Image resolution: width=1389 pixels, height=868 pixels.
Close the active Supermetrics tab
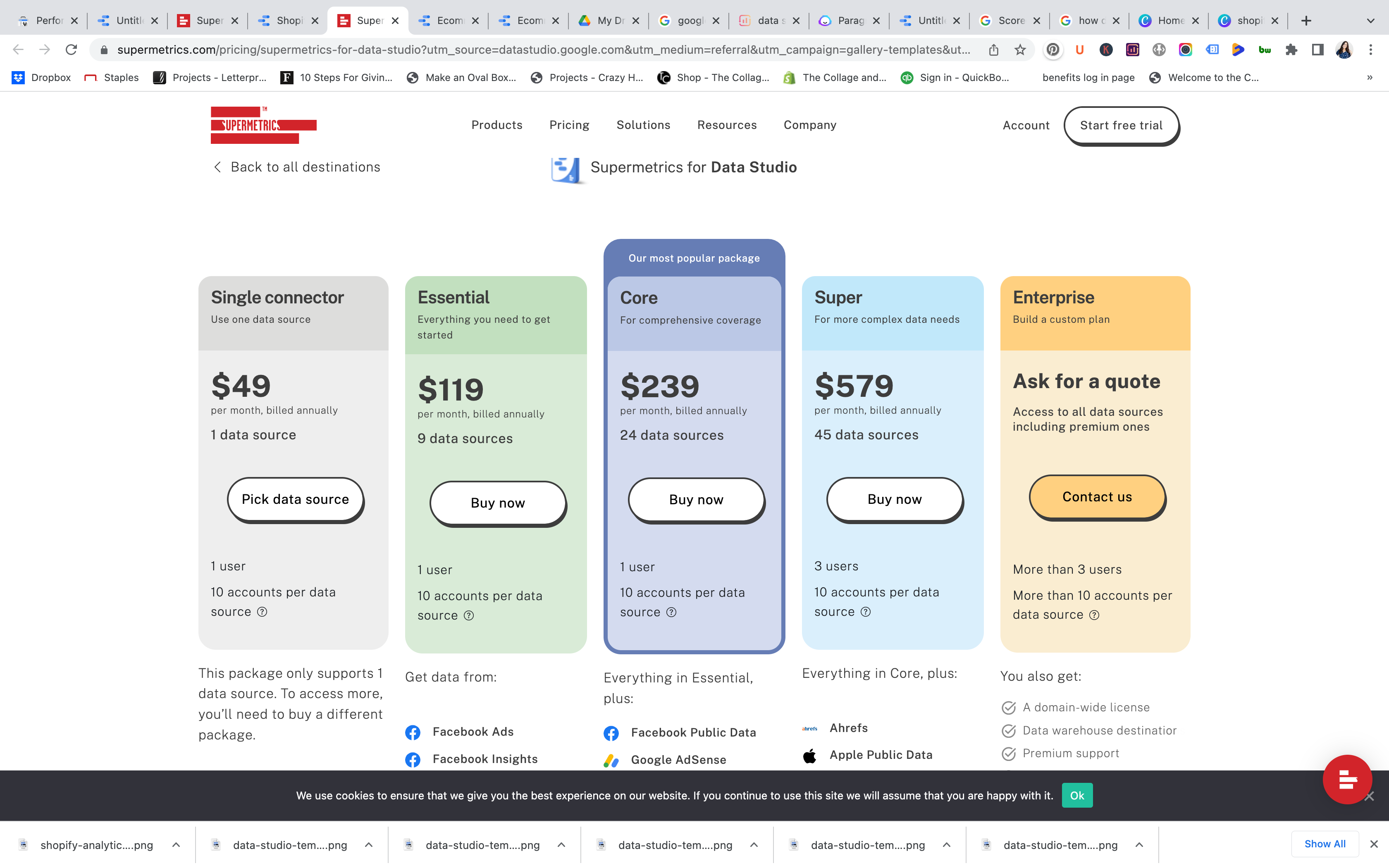coord(396,21)
